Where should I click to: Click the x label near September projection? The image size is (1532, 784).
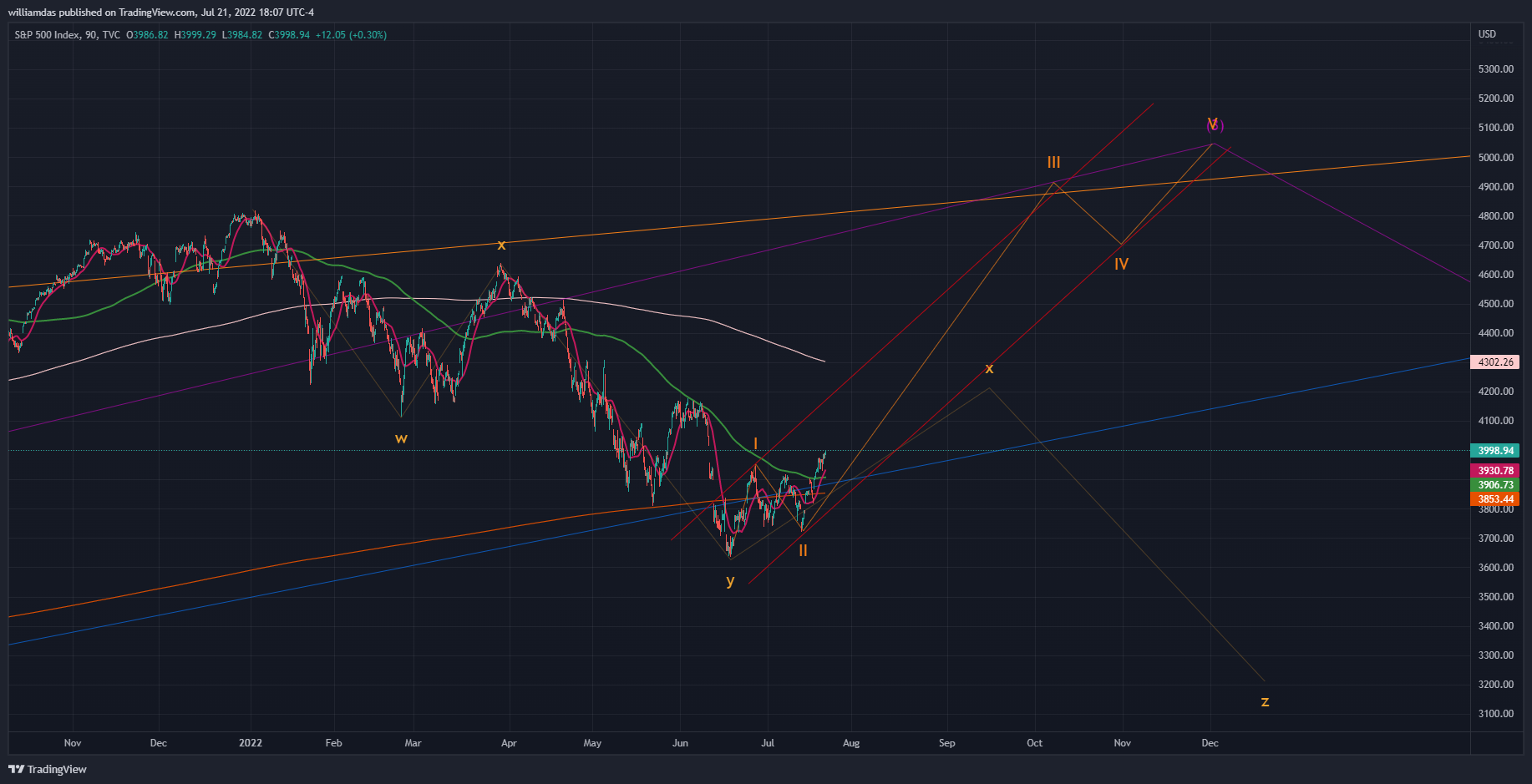coord(989,368)
